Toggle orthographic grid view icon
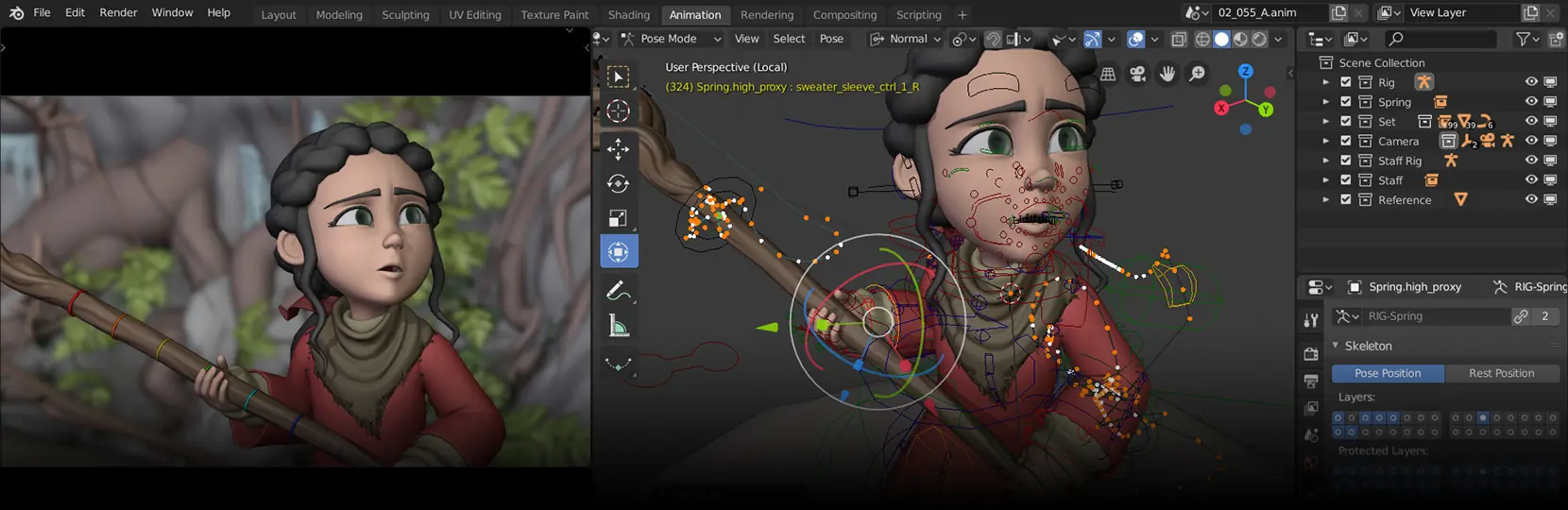The width and height of the screenshot is (1568, 510). coord(1108,74)
